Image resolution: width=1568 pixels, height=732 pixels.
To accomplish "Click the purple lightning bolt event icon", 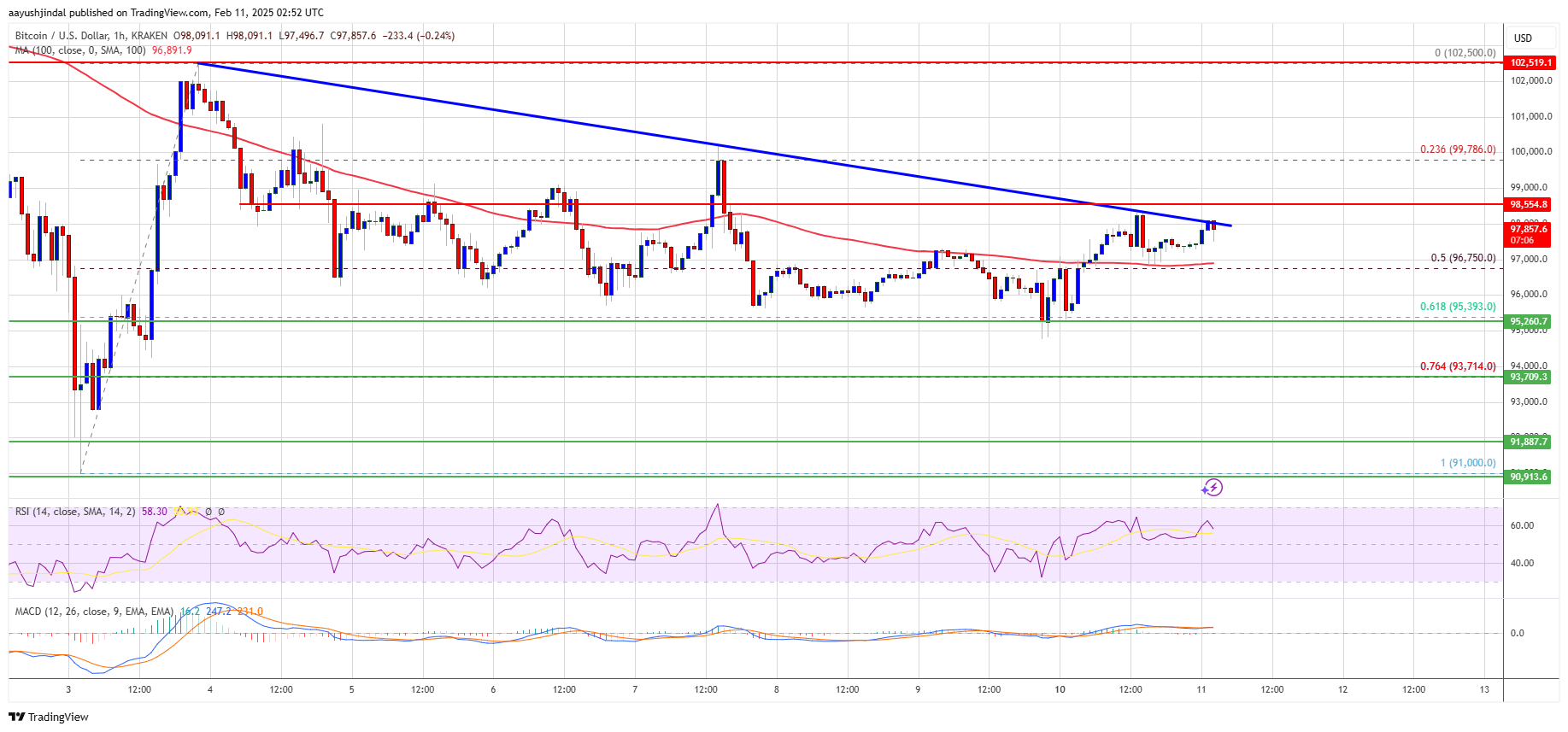I will (x=1212, y=488).
